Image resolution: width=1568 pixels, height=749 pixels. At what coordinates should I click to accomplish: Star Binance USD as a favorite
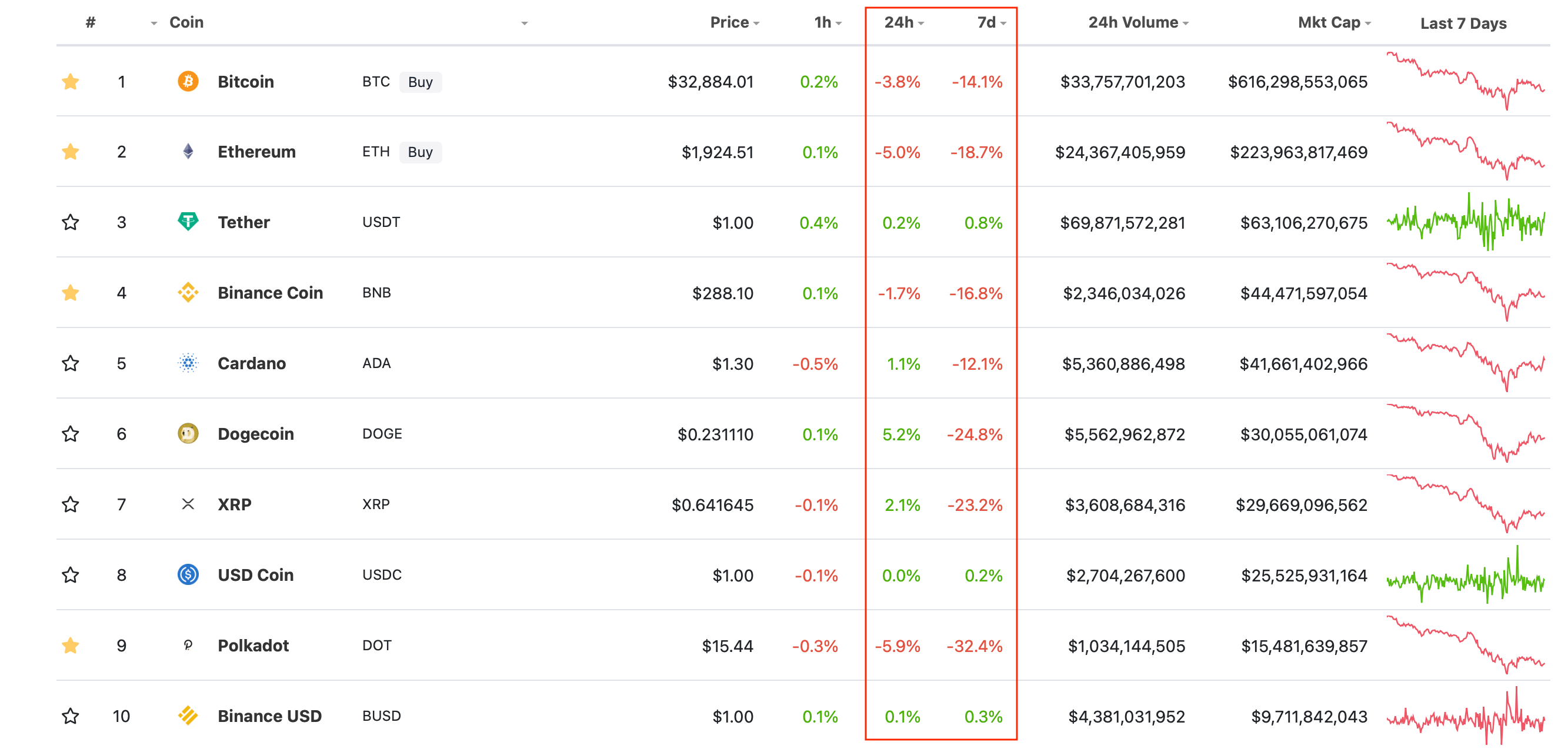tap(71, 715)
